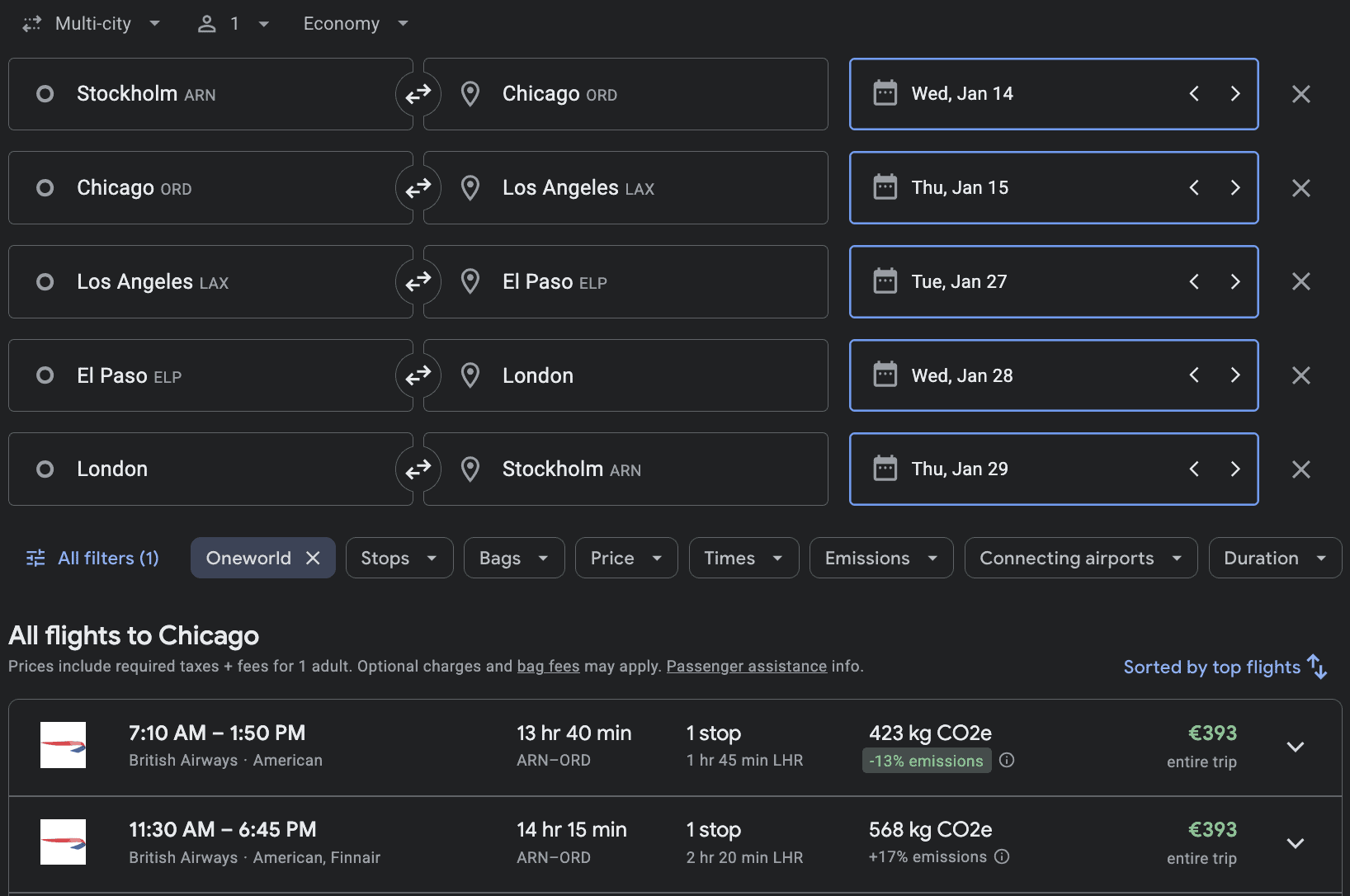Edit the El Paso ELP destination field
This screenshot has height=896, width=1350.
(625, 282)
